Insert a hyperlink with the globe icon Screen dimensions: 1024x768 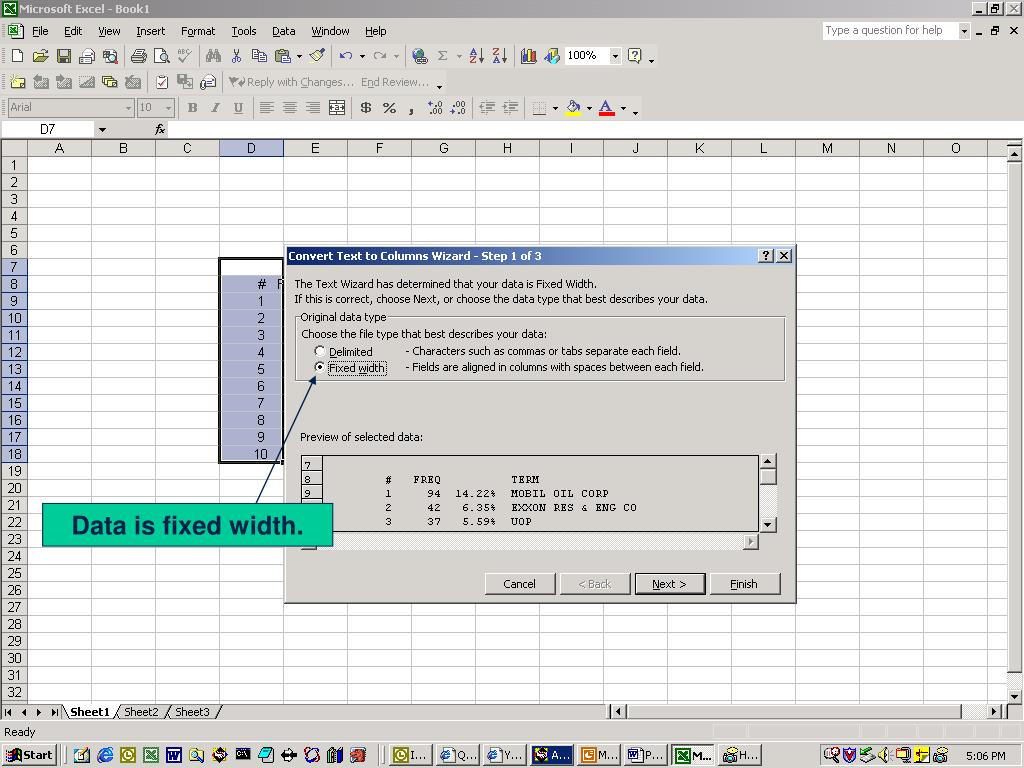(420, 56)
